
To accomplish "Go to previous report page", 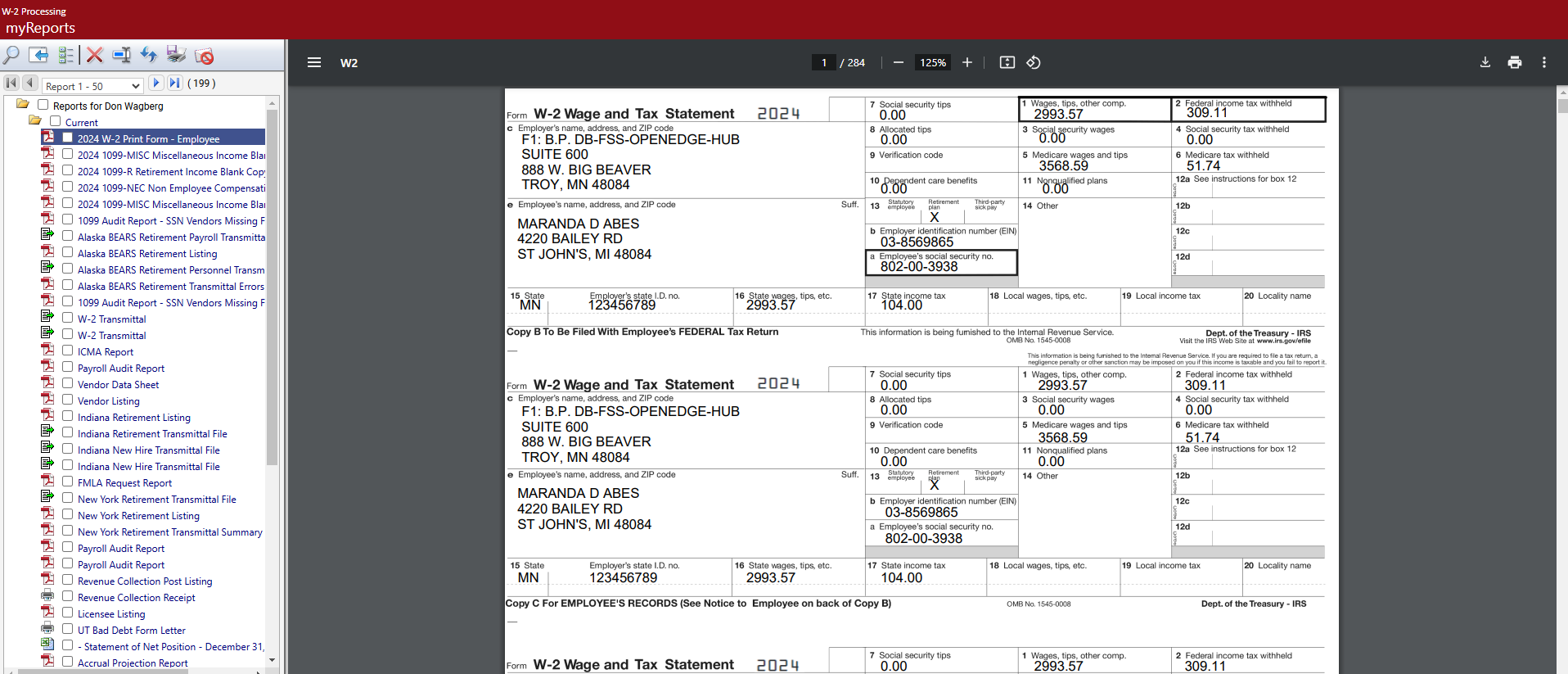I will pyautogui.click(x=30, y=83).
